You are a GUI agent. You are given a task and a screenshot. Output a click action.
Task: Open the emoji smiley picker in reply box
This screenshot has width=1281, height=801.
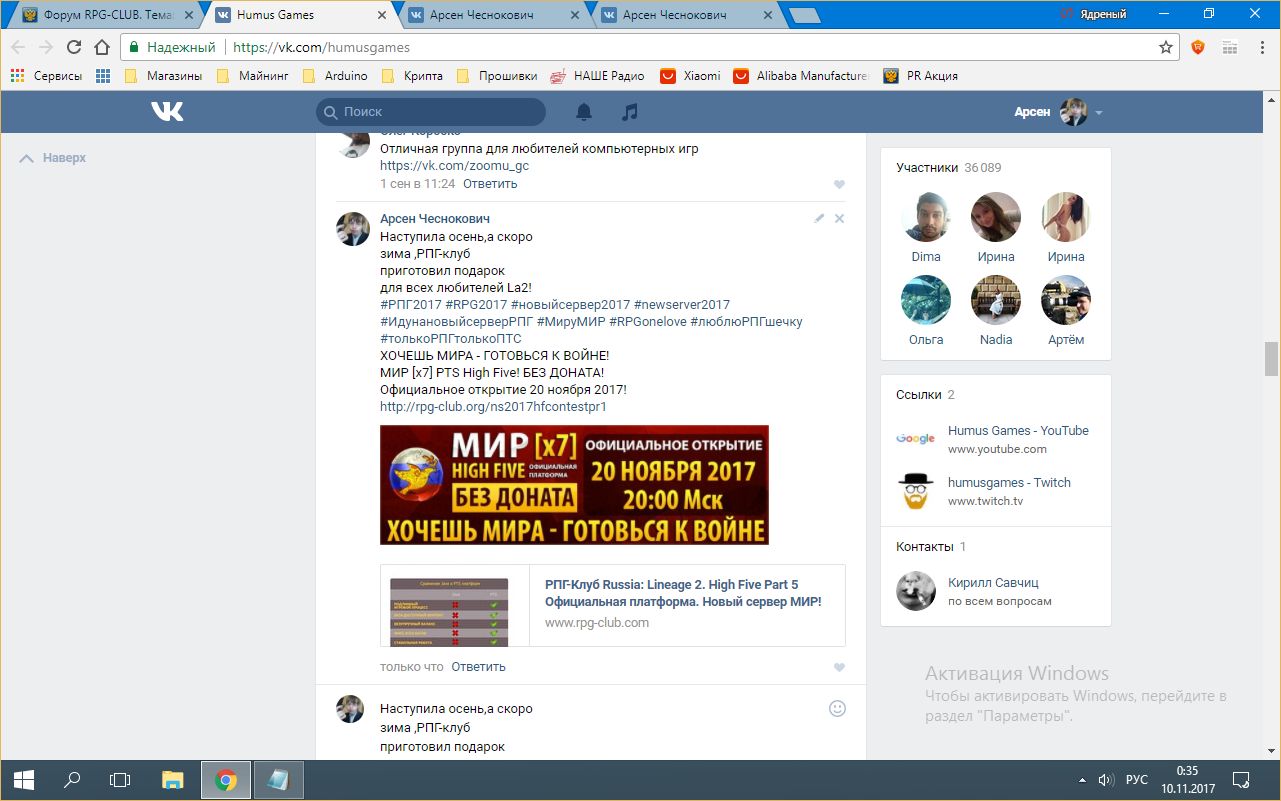coord(838,708)
